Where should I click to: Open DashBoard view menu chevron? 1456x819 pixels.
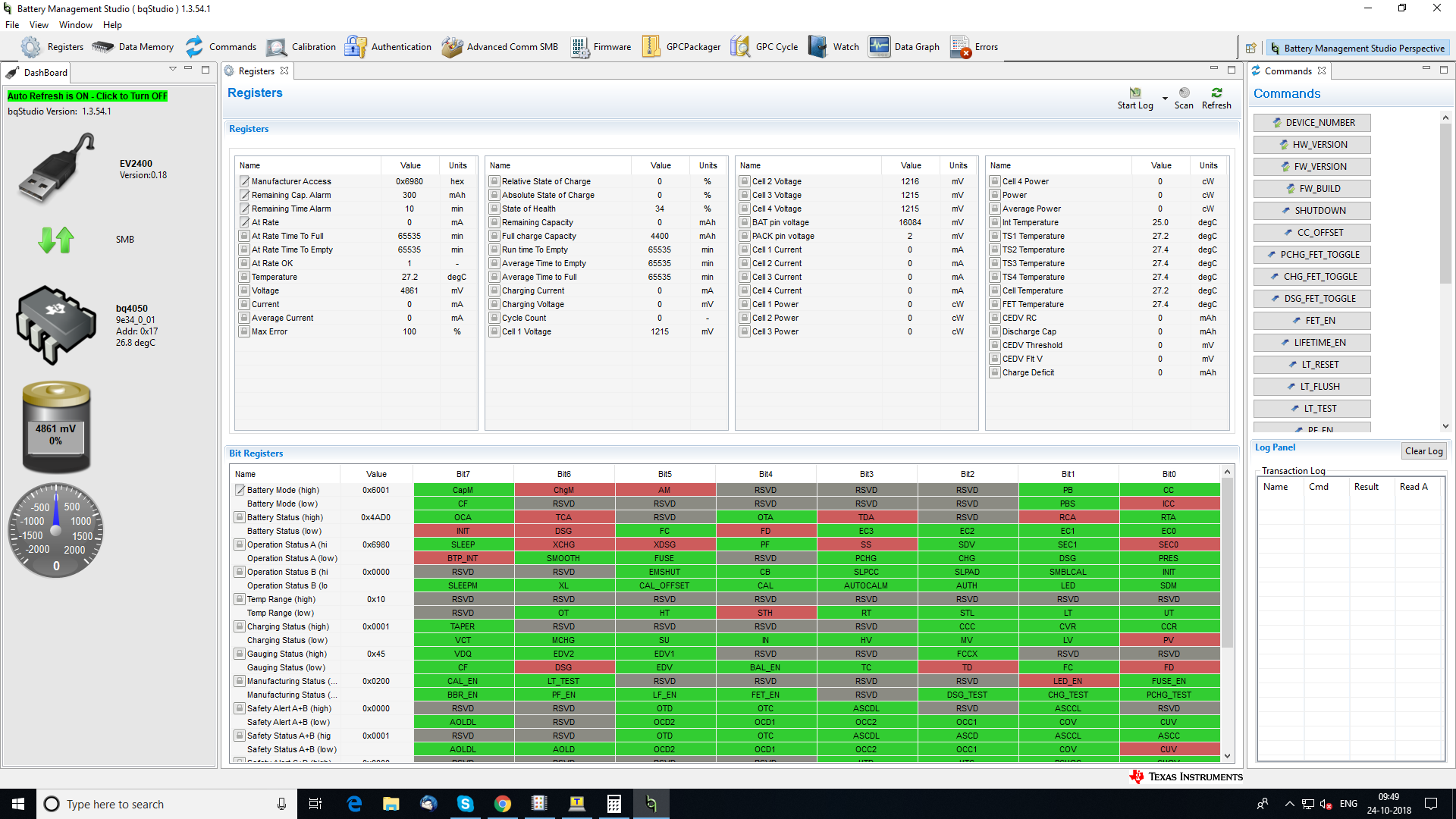[173, 69]
